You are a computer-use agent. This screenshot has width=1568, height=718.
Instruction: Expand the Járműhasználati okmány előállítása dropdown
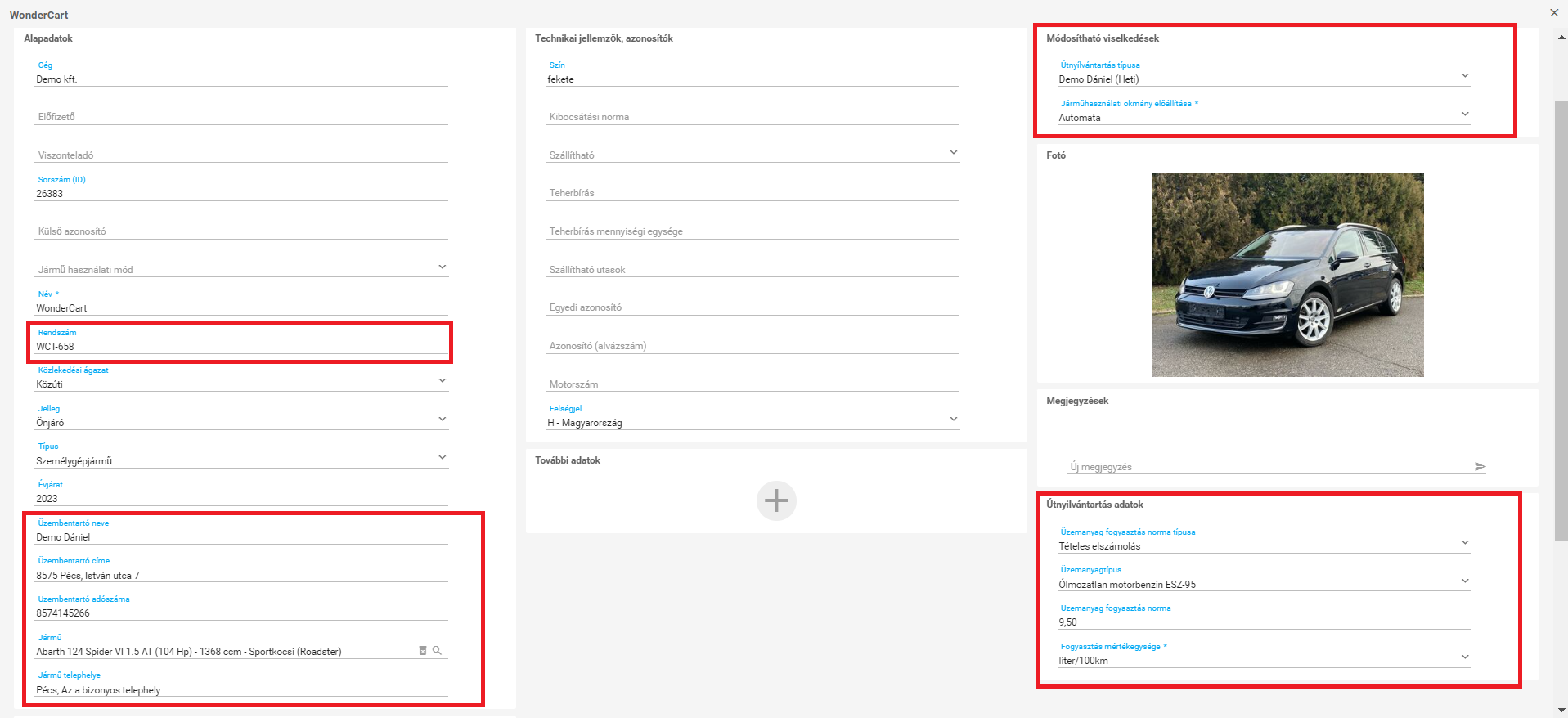tap(1464, 114)
